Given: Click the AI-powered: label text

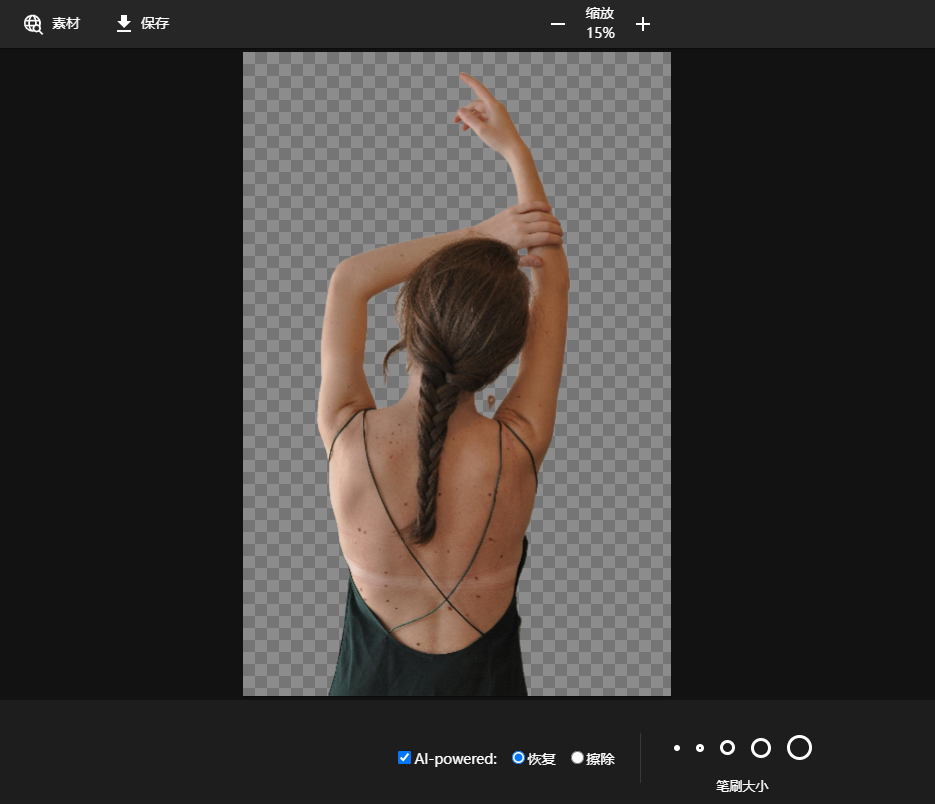Looking at the screenshot, I should 456,759.
